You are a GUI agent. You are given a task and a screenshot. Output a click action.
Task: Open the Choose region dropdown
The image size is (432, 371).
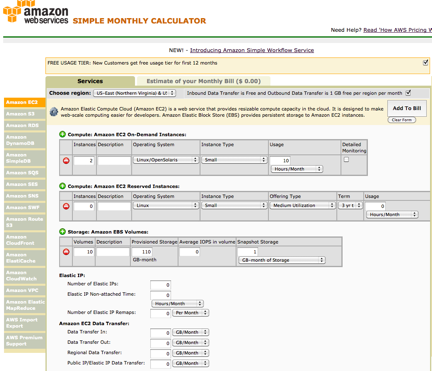click(x=134, y=93)
